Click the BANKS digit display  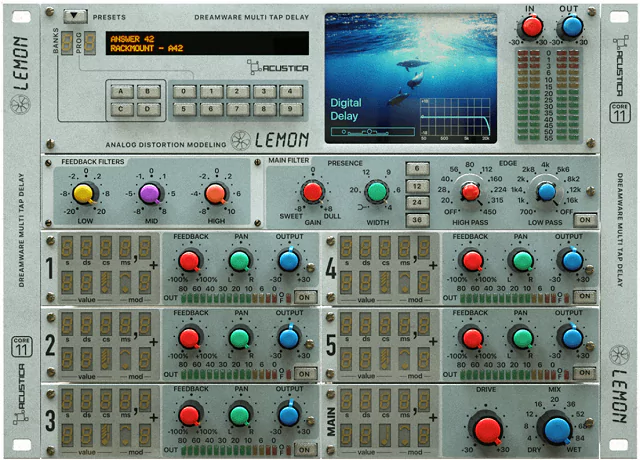(67, 43)
